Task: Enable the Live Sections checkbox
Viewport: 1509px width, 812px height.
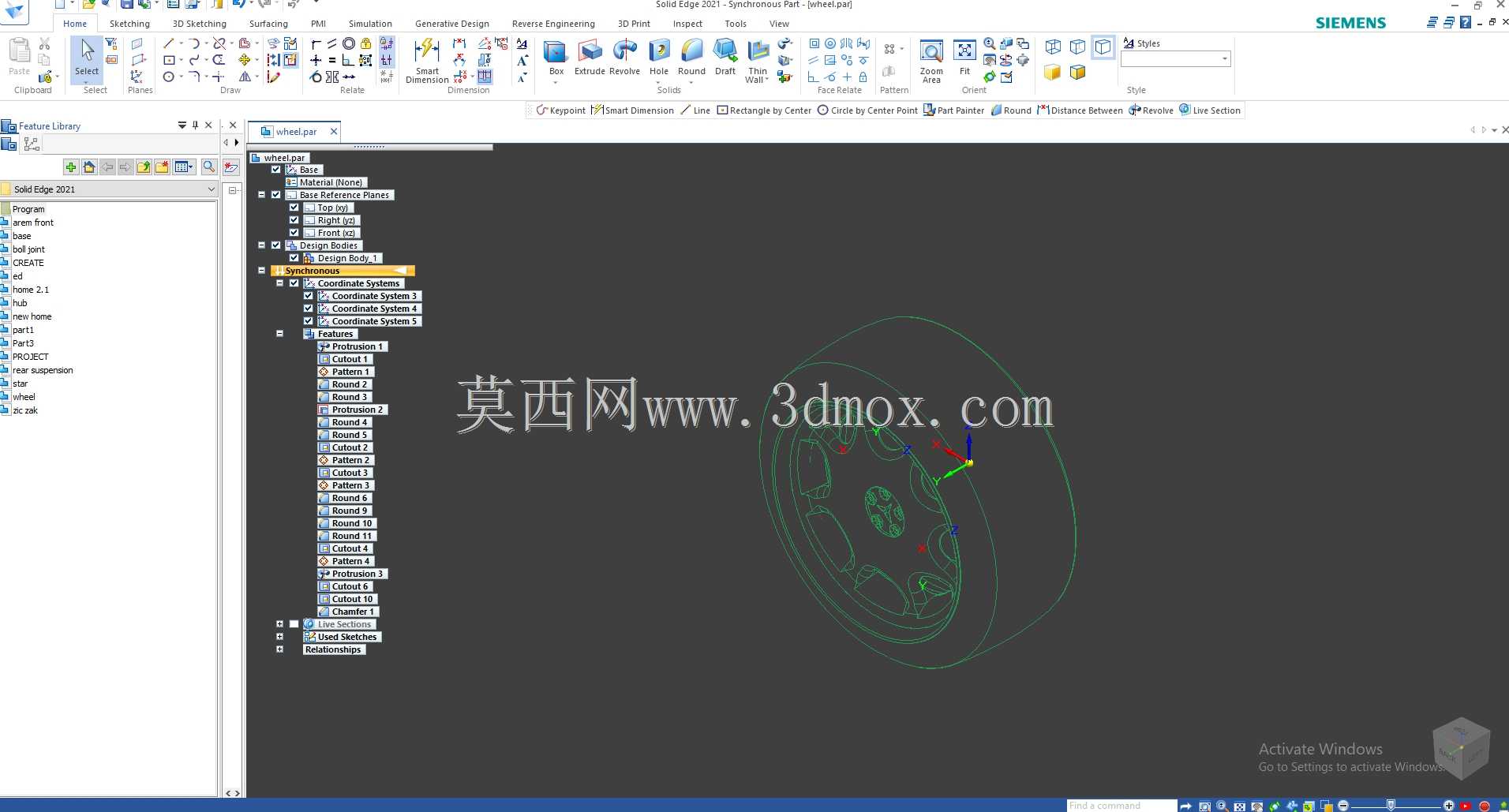Action: point(294,624)
